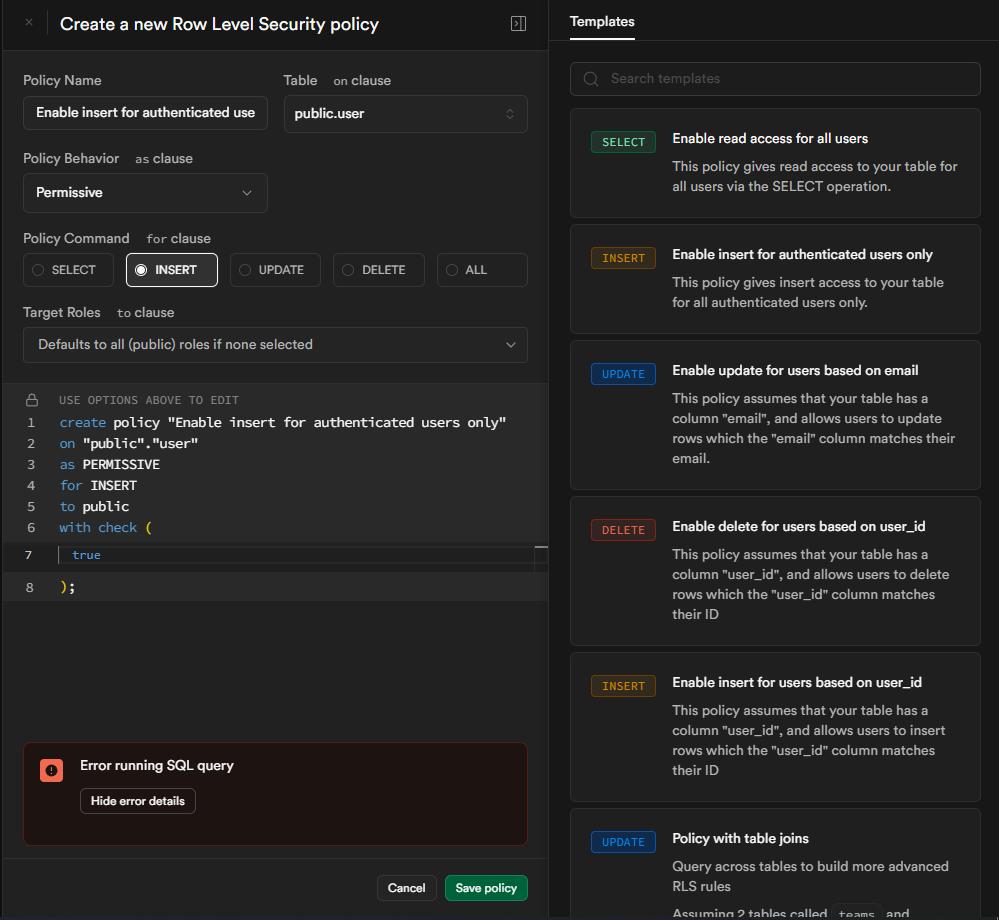The width and height of the screenshot is (999, 920).
Task: Pick the ALL policy command option
Action: tap(482, 270)
